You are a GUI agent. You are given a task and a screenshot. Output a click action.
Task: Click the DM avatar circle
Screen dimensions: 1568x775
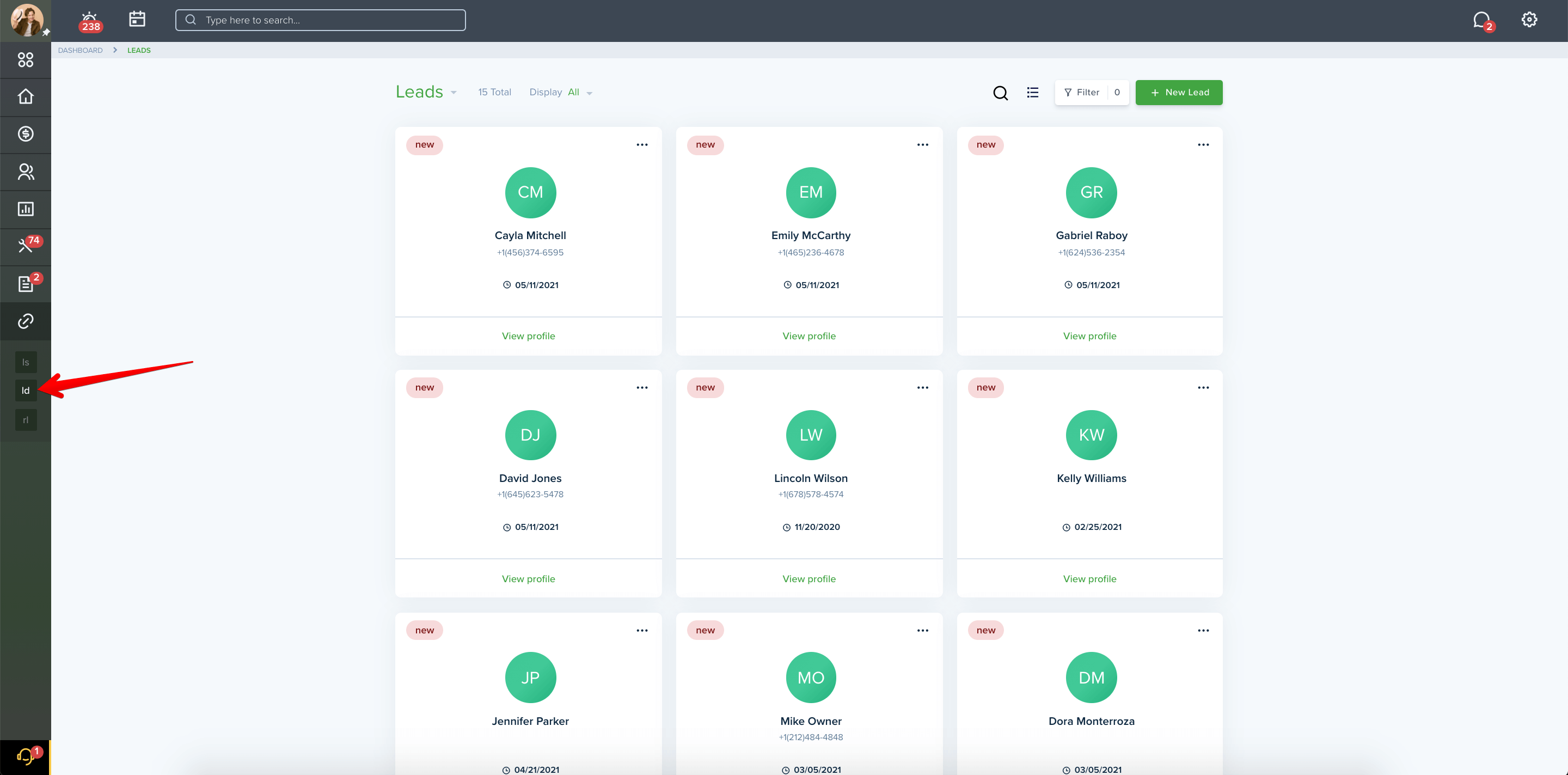[x=1092, y=678]
